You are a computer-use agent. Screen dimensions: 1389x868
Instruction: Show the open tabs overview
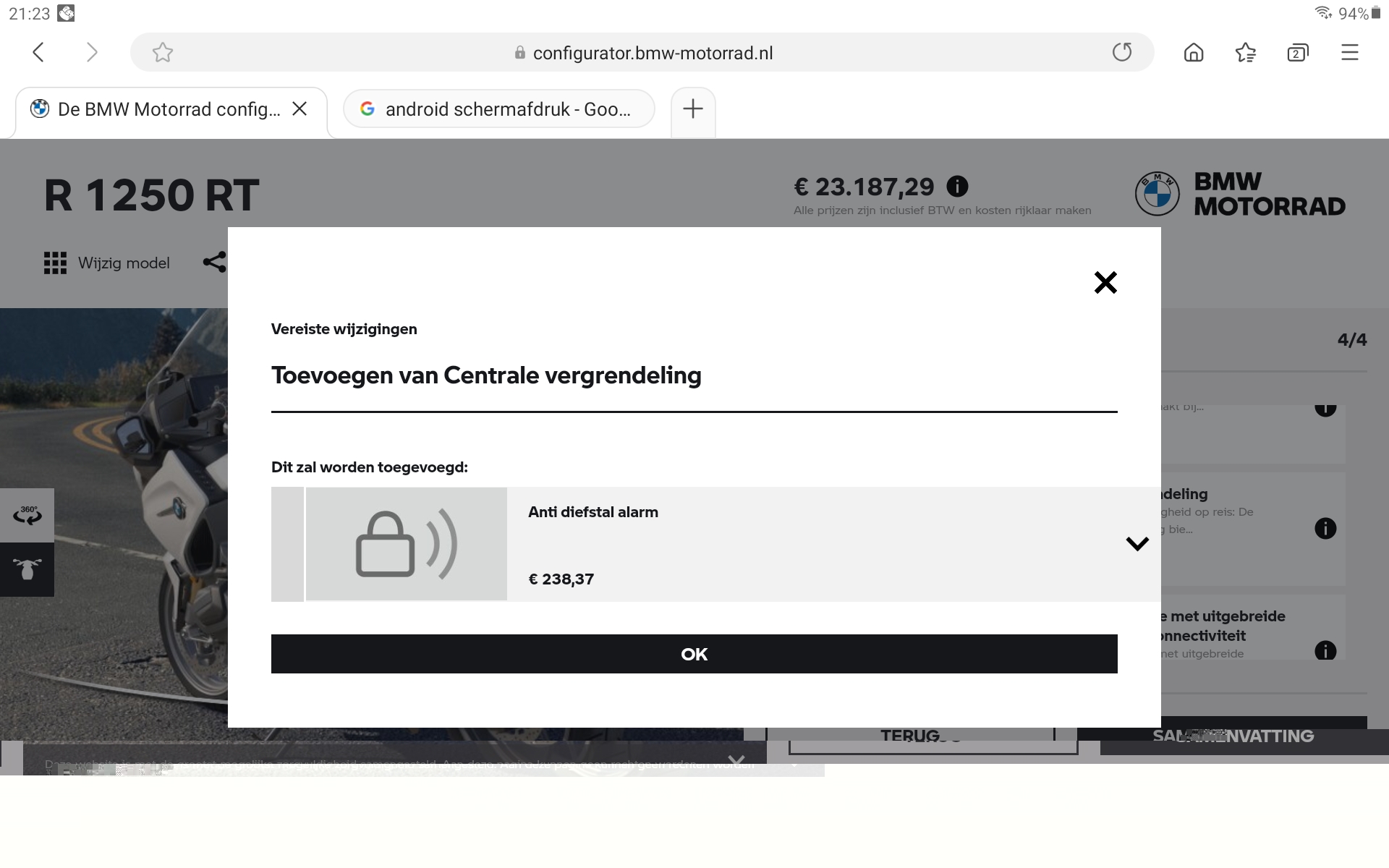[1298, 52]
